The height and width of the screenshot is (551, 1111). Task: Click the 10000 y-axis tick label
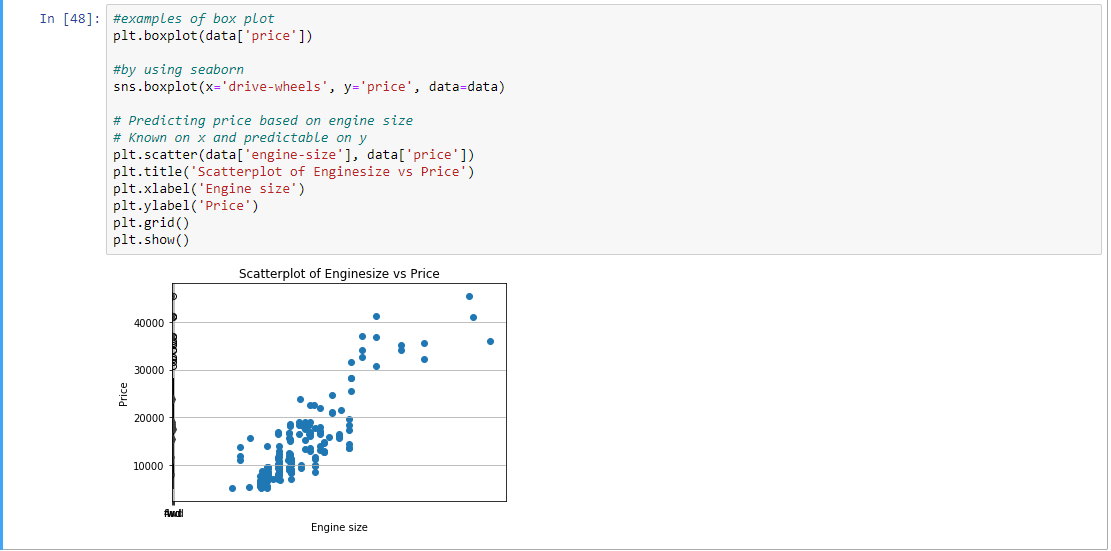pyautogui.click(x=148, y=466)
